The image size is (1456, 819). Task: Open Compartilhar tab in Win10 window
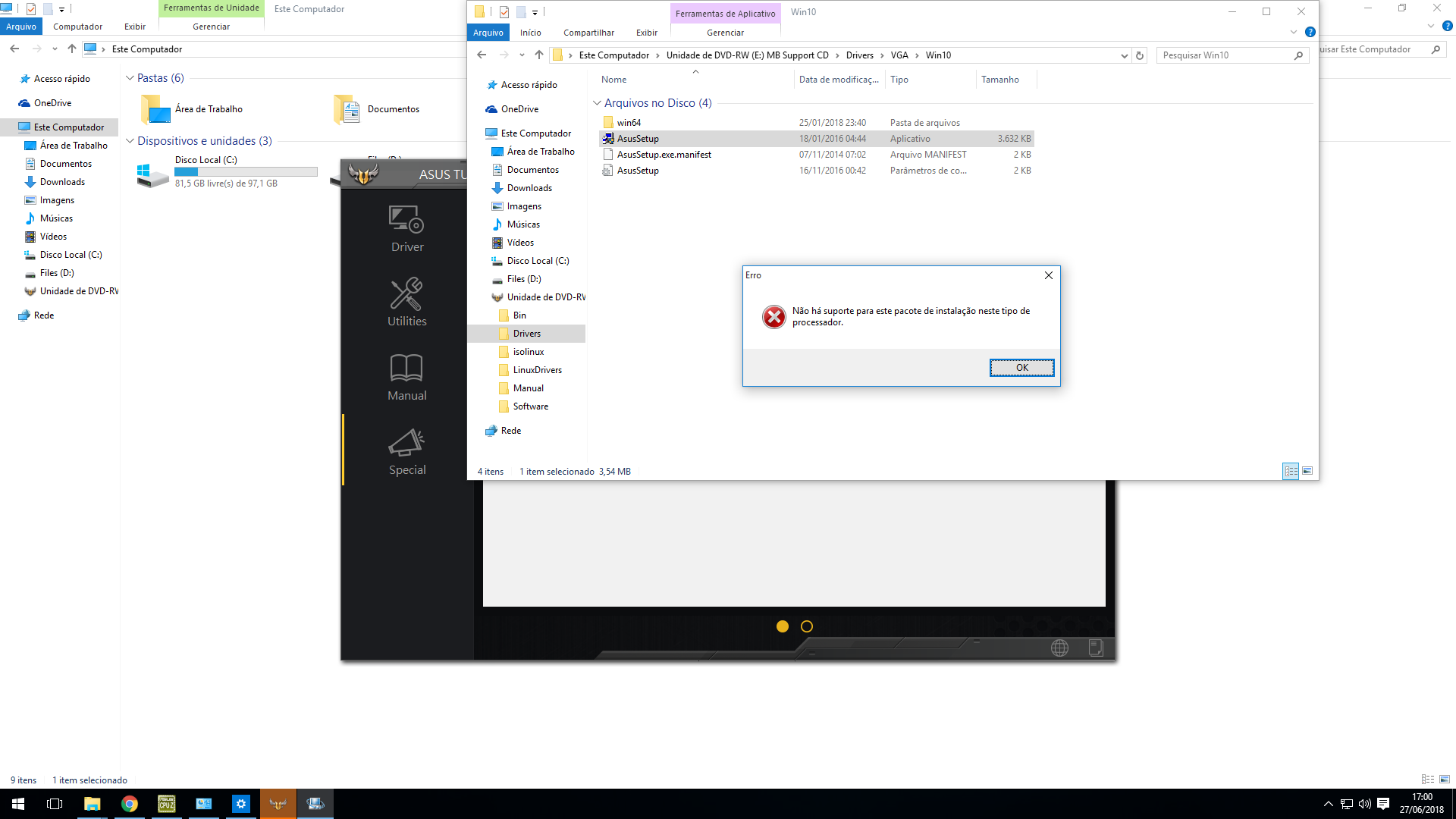pos(588,33)
